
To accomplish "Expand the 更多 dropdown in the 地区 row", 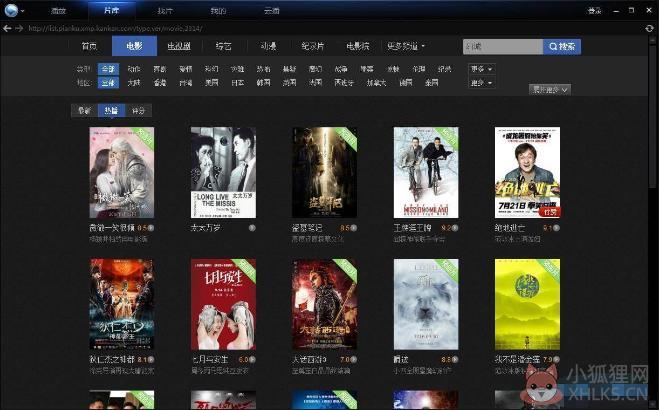I will (481, 83).
